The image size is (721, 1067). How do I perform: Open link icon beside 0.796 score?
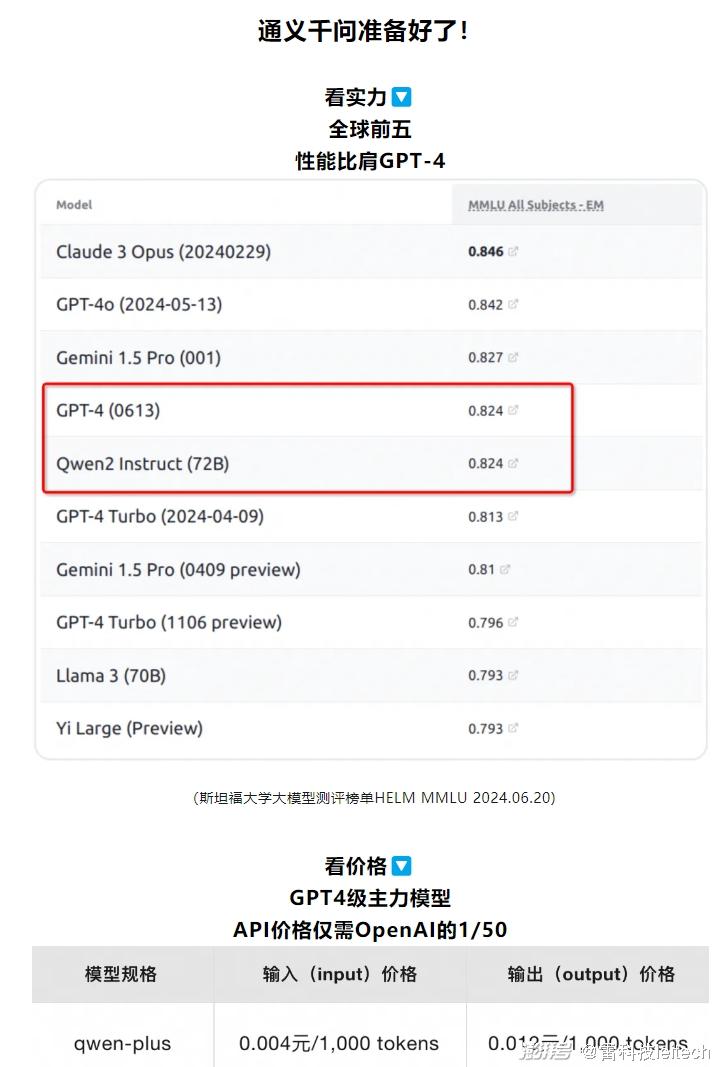[513, 623]
